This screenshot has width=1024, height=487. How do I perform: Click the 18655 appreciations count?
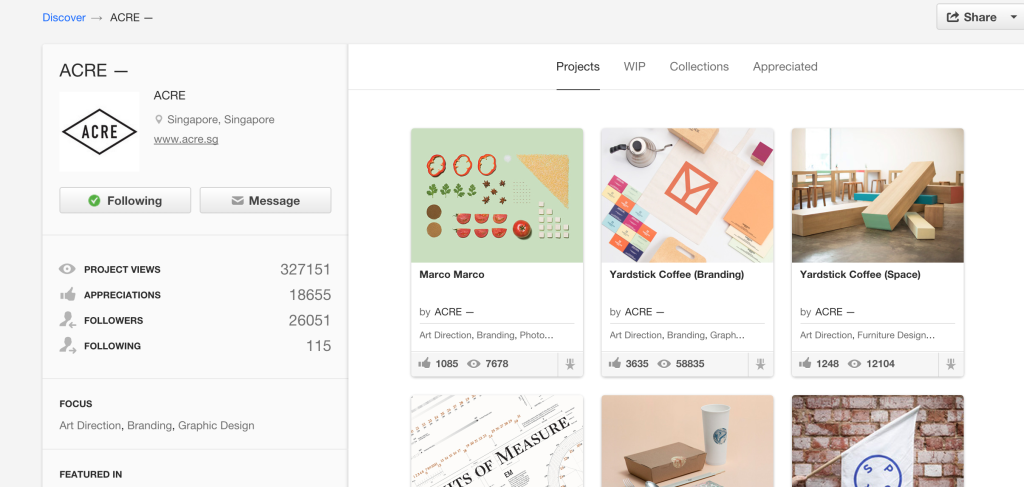tap(310, 294)
